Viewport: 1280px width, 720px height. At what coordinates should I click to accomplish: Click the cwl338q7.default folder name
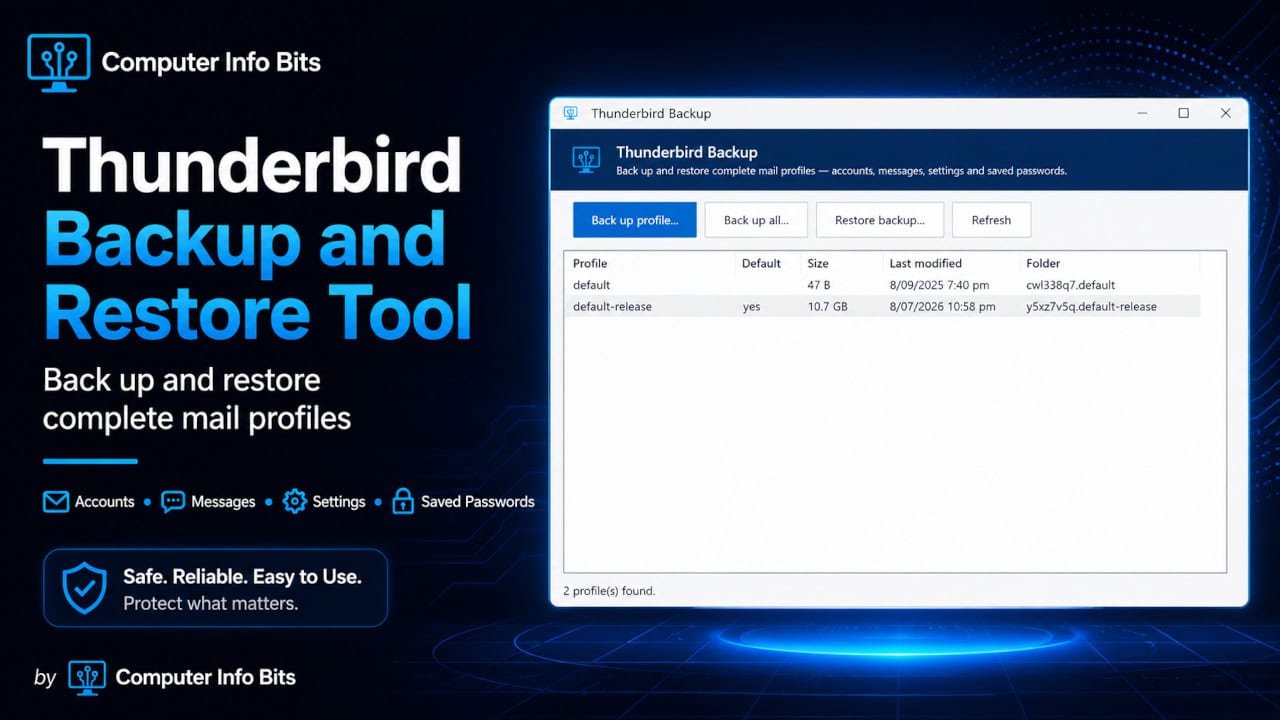click(x=1070, y=285)
